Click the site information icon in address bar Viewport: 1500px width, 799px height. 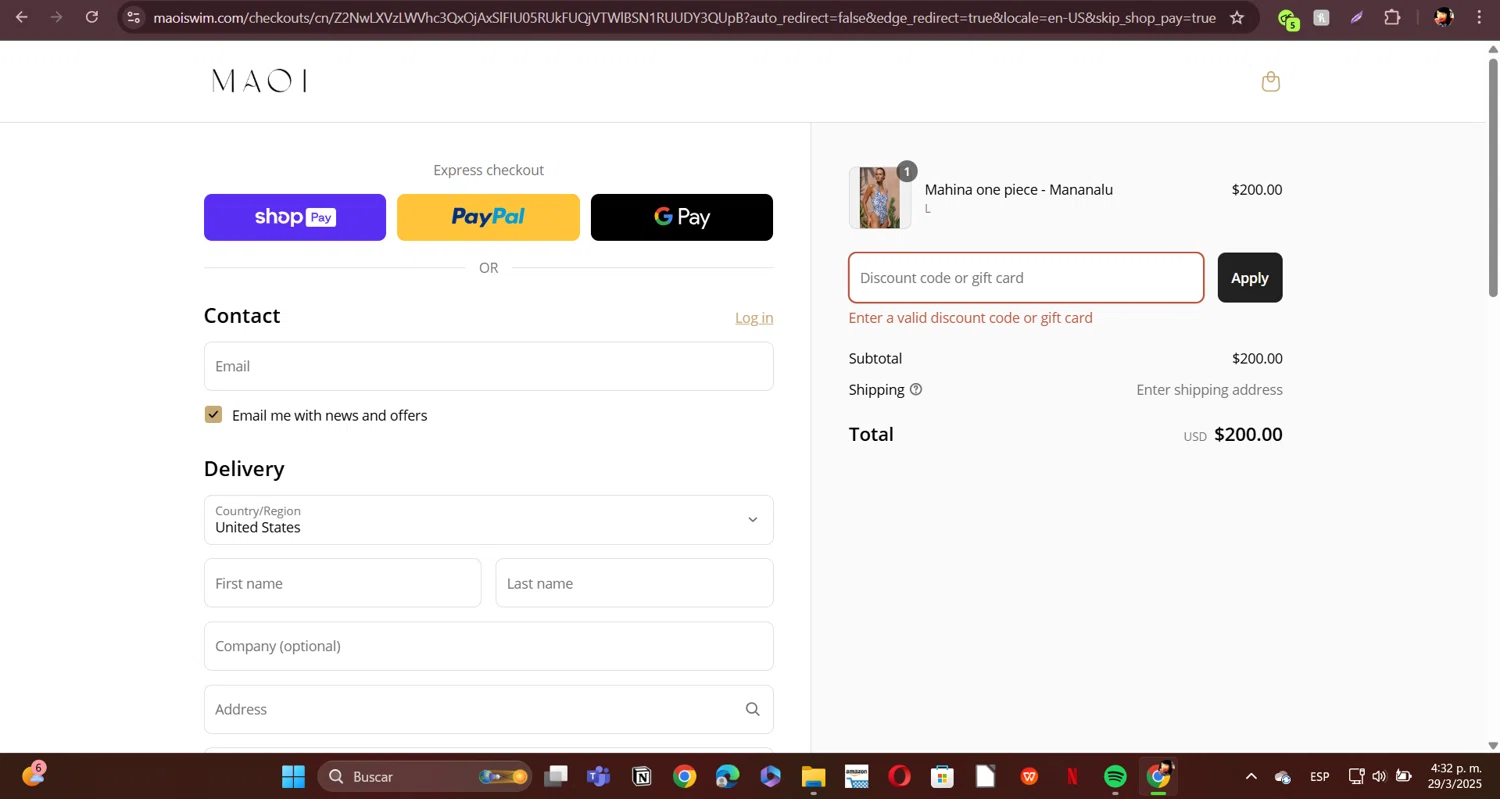(134, 17)
